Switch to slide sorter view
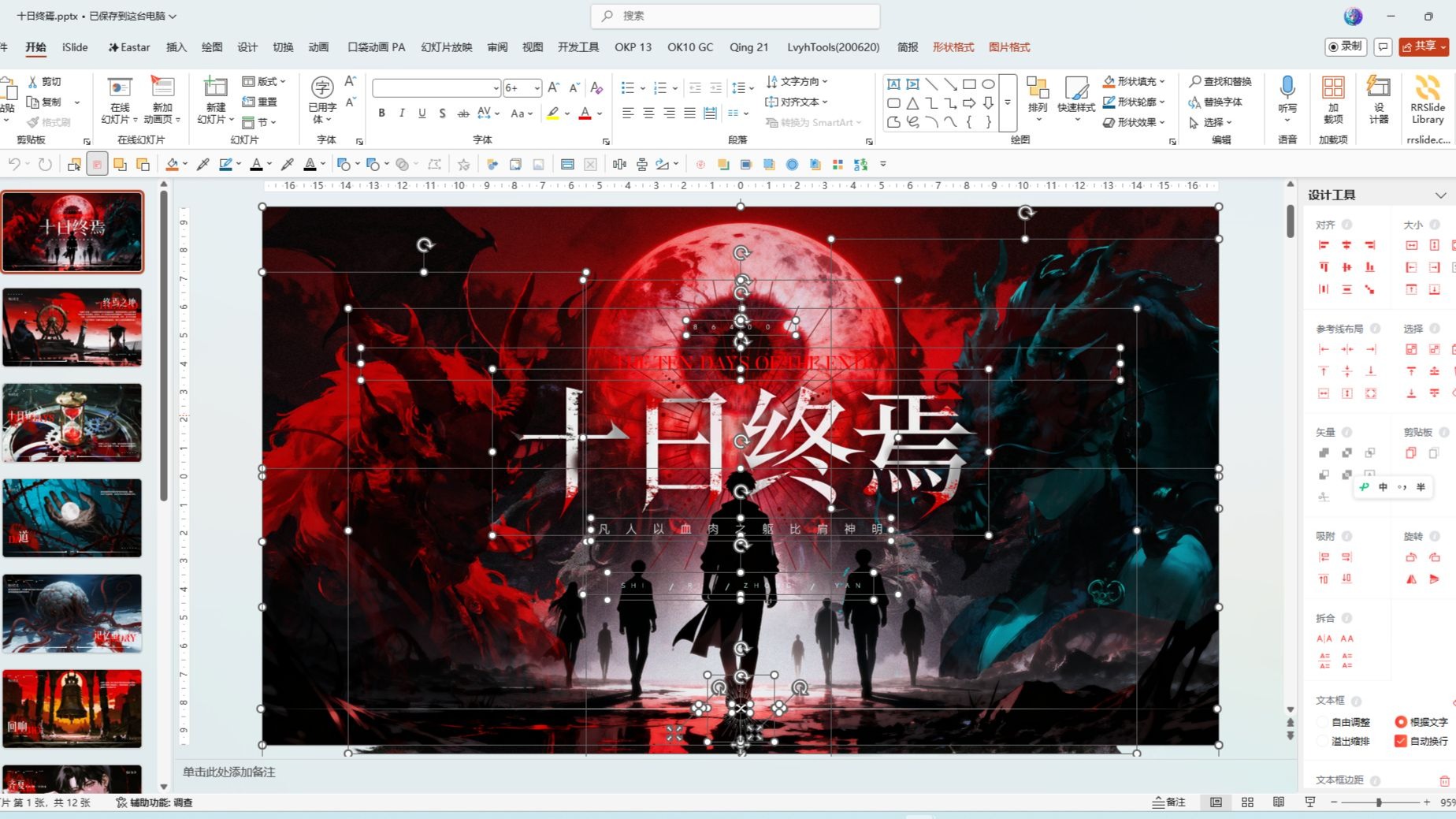The height and width of the screenshot is (819, 1456). click(x=1247, y=802)
